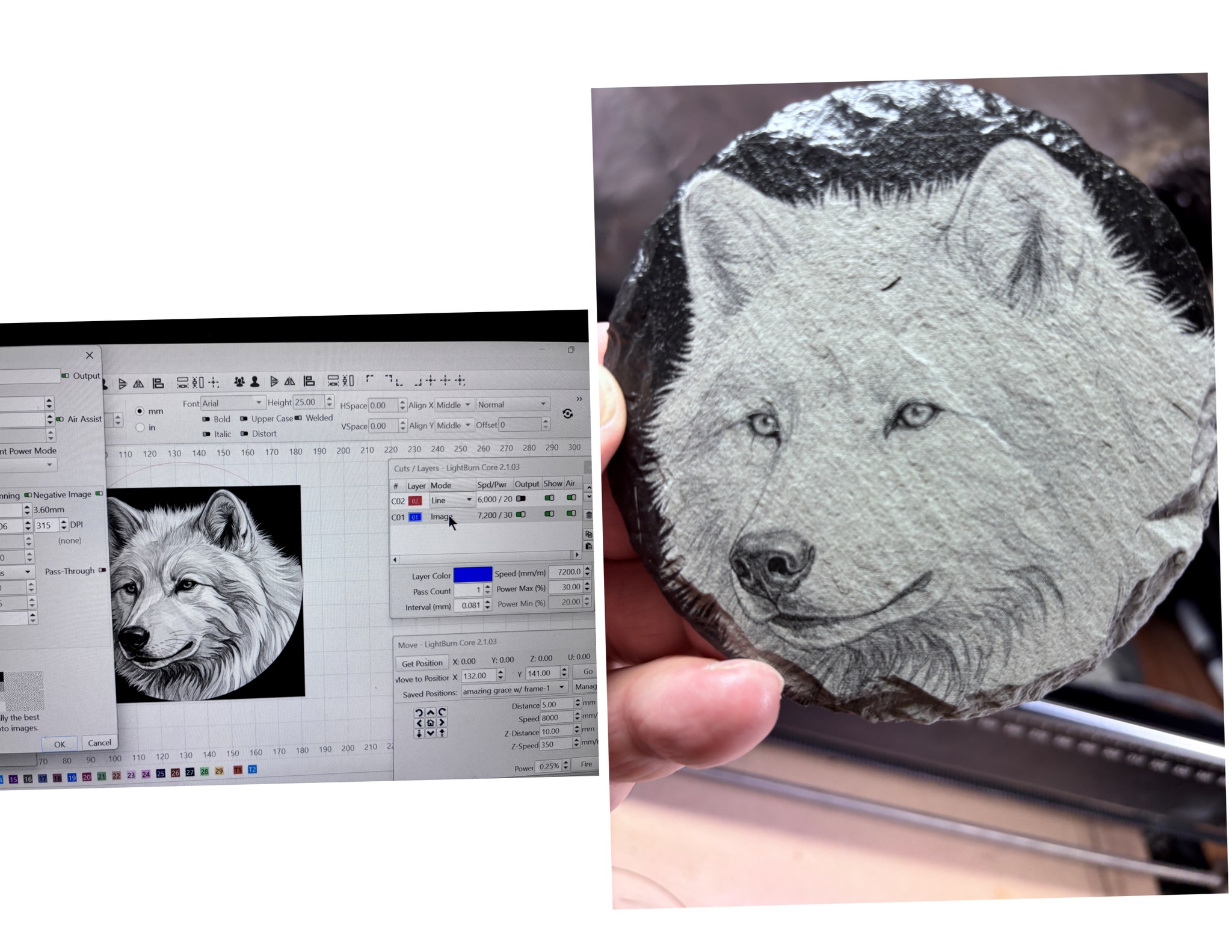This screenshot has width=1232, height=952.
Task: Pick tool layer T1 swatch in palette
Action: (238, 770)
